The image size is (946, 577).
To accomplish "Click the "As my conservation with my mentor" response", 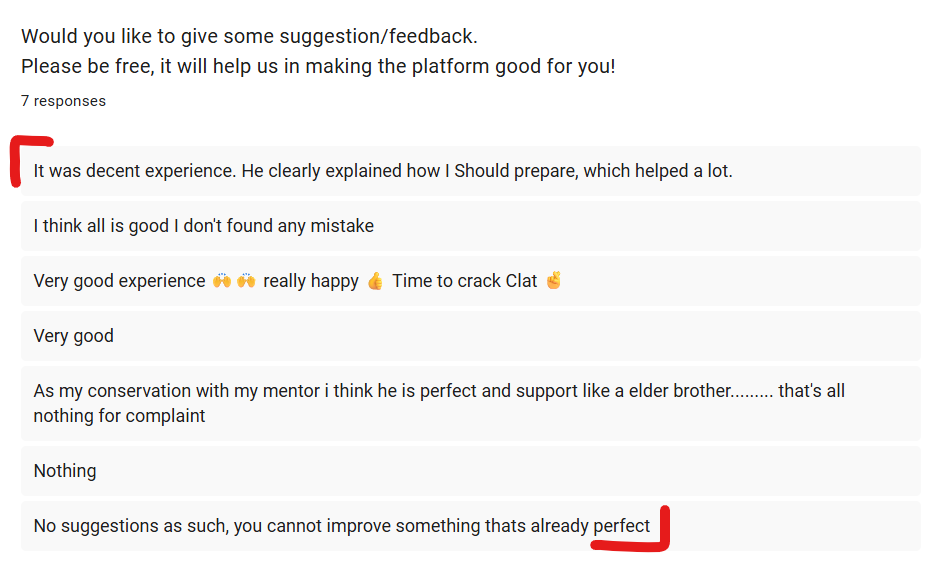I will pyautogui.click(x=439, y=391).
